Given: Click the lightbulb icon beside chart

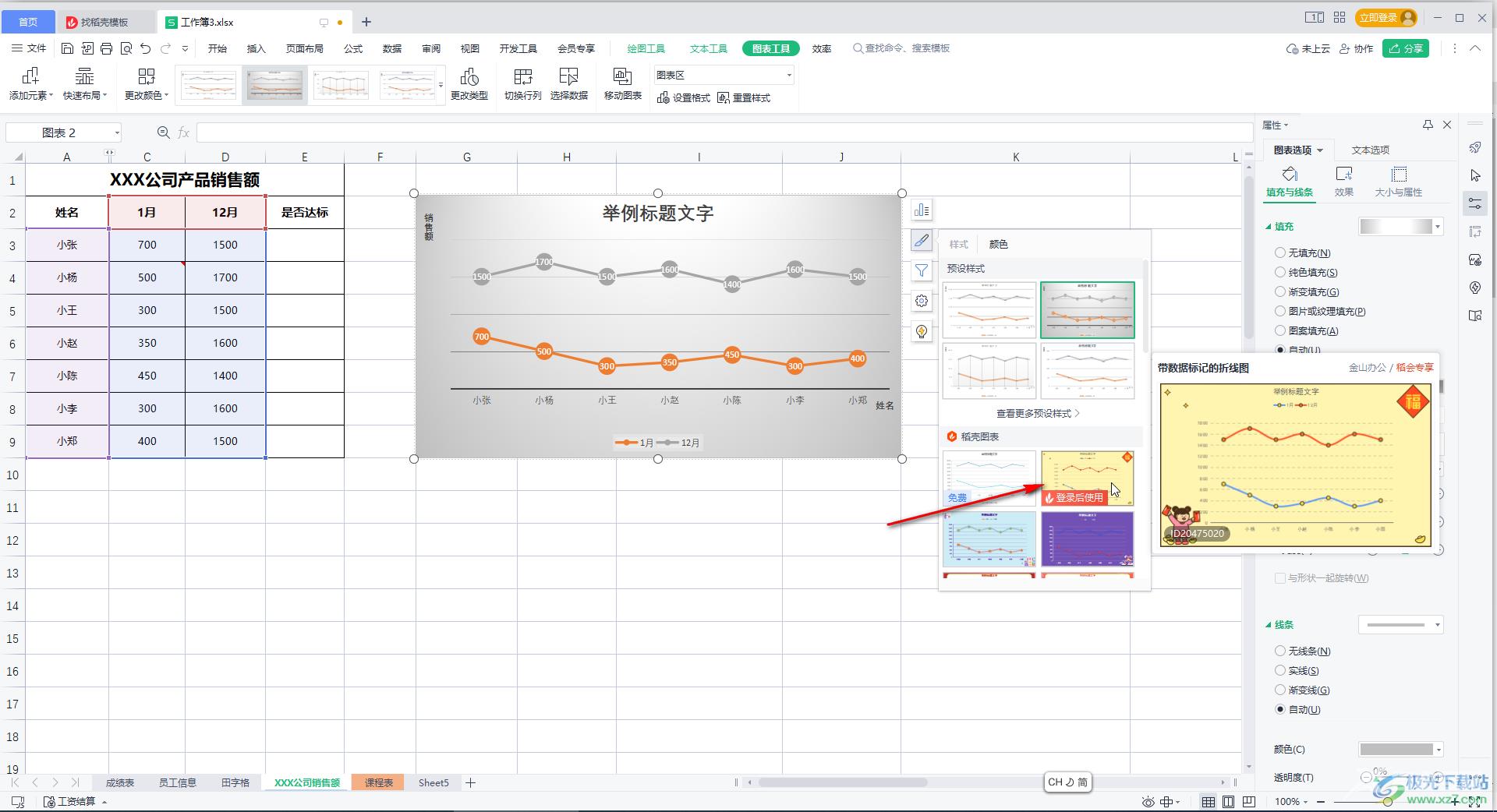Looking at the screenshot, I should 922,331.
